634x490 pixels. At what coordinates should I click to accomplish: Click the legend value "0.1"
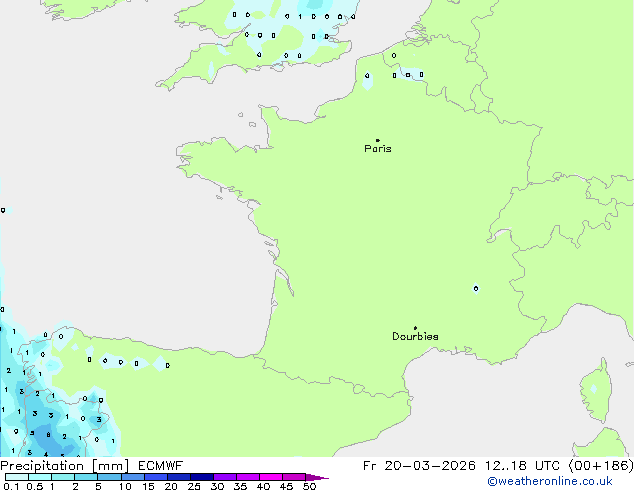11,486
